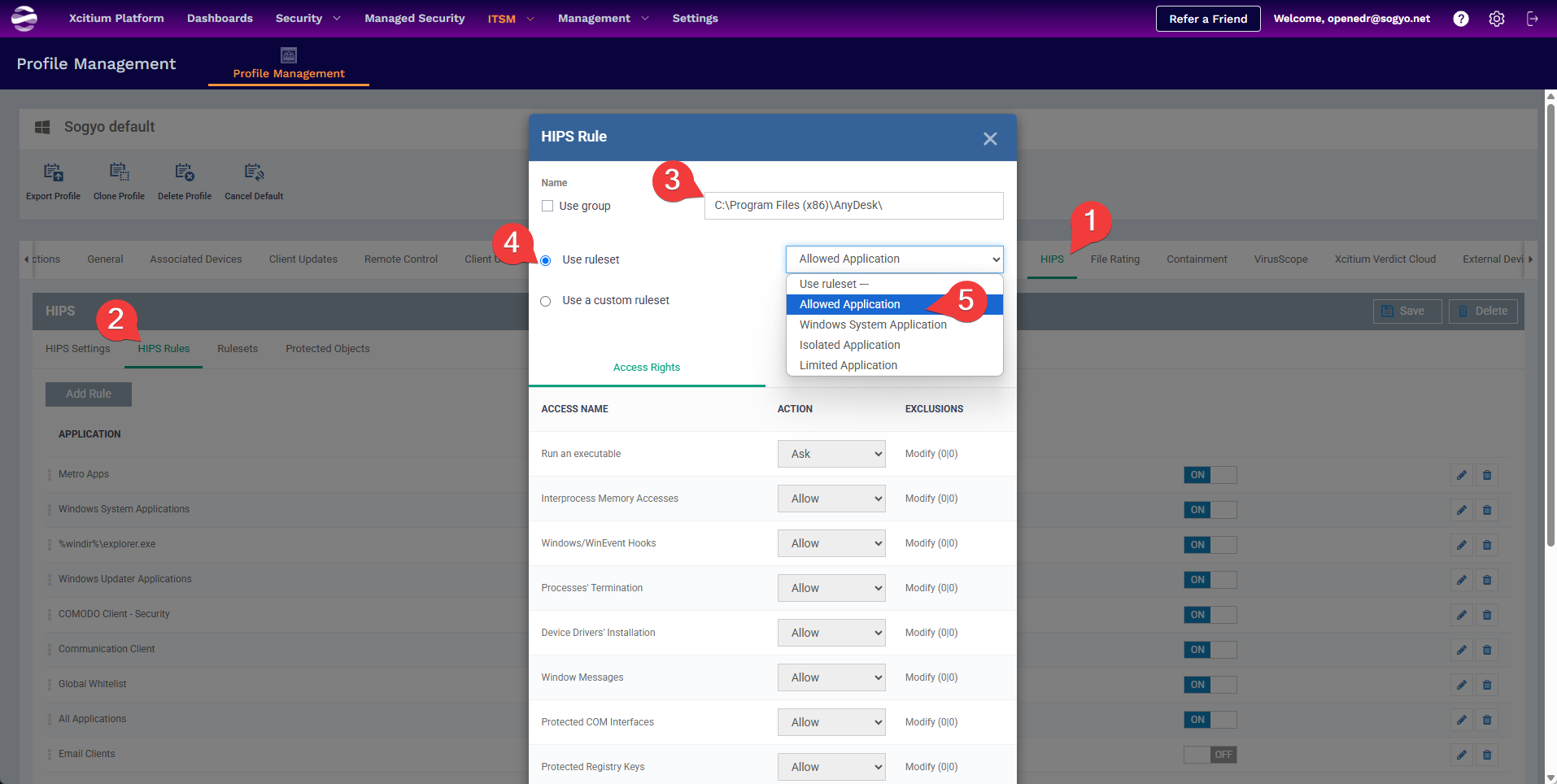Image resolution: width=1557 pixels, height=784 pixels.
Task: Toggle the All Applications rule switch
Action: (x=1210, y=720)
